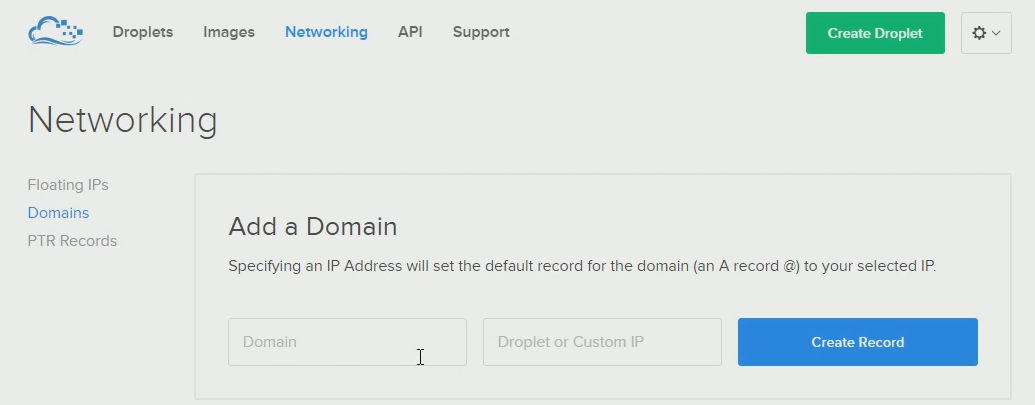Focus the Domain text field
Image resolution: width=1035 pixels, height=405 pixels.
point(347,342)
